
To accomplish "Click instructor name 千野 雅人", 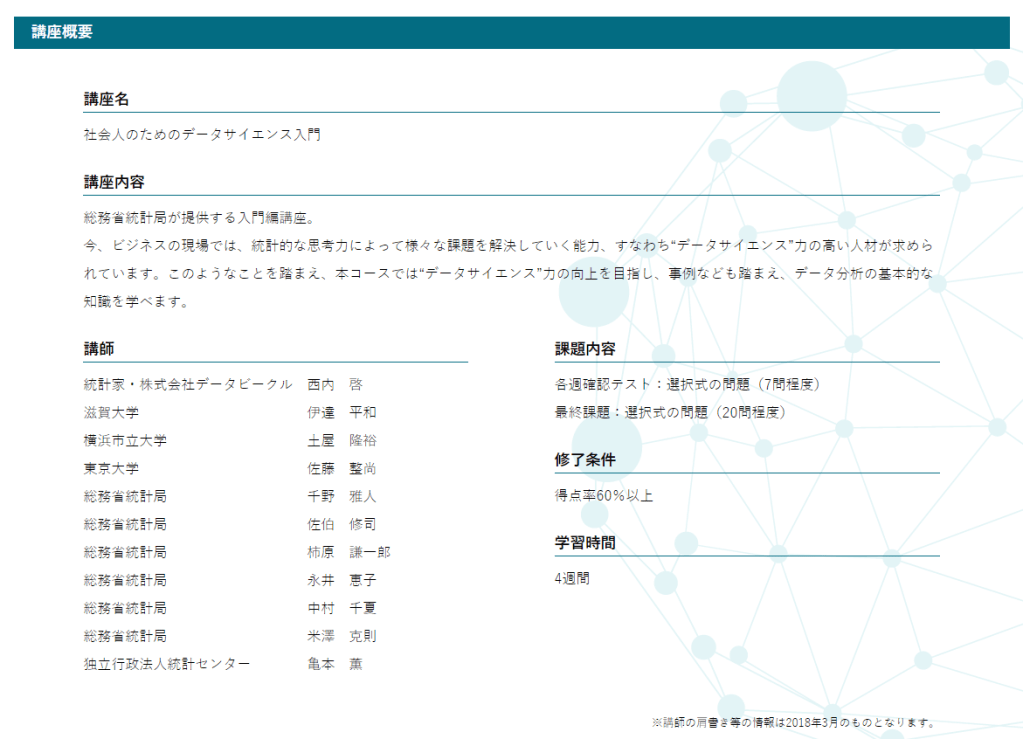I will 342,496.
